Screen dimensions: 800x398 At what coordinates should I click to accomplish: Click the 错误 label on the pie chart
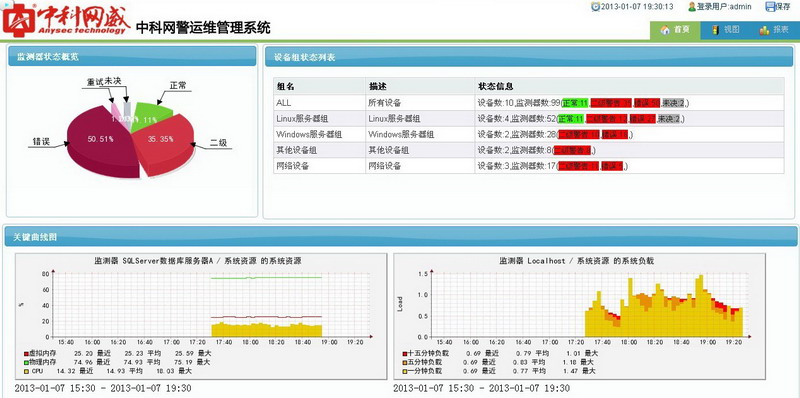(40, 141)
